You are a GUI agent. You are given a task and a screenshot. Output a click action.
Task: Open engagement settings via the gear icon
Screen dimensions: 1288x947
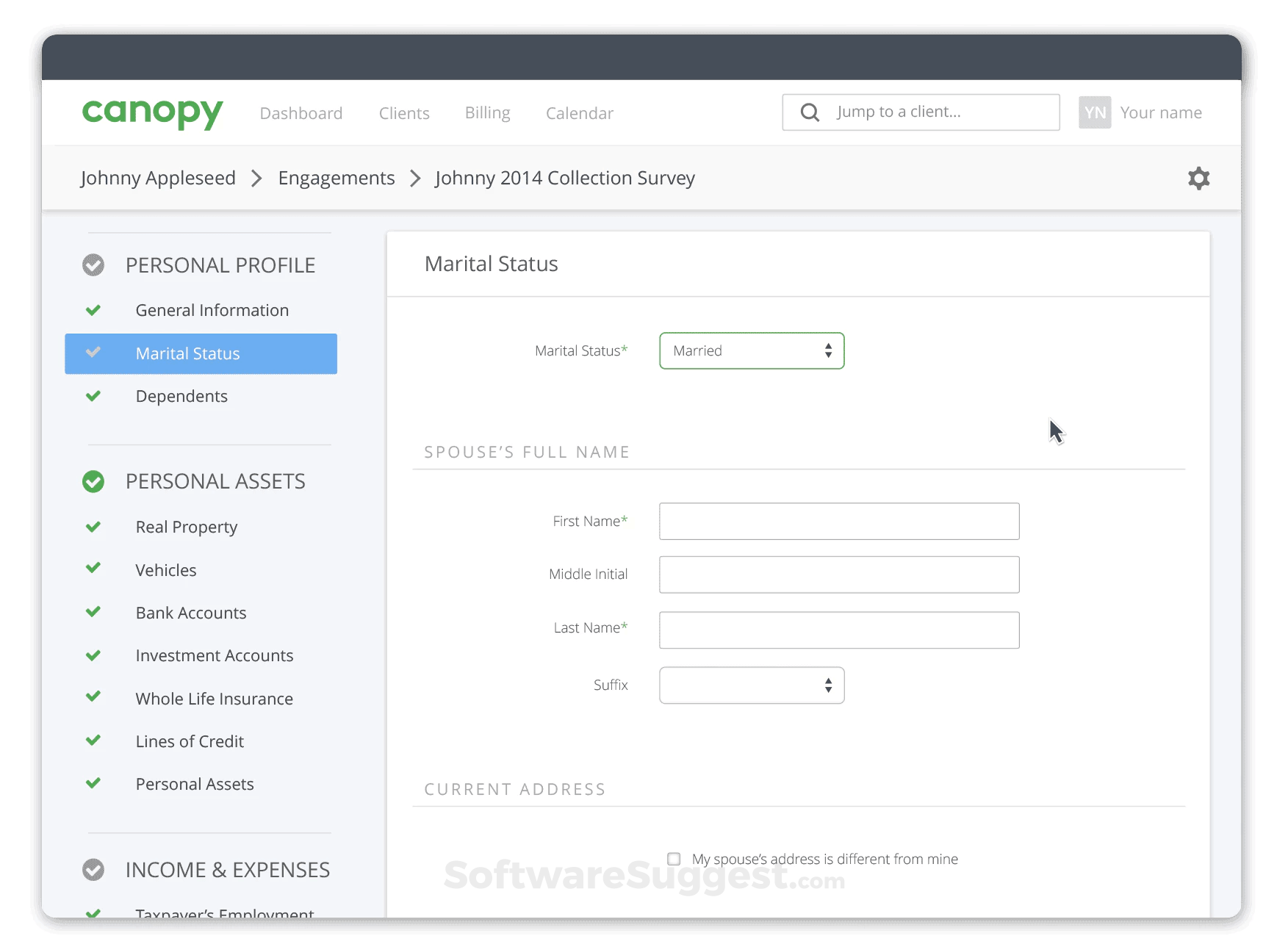click(x=1198, y=178)
